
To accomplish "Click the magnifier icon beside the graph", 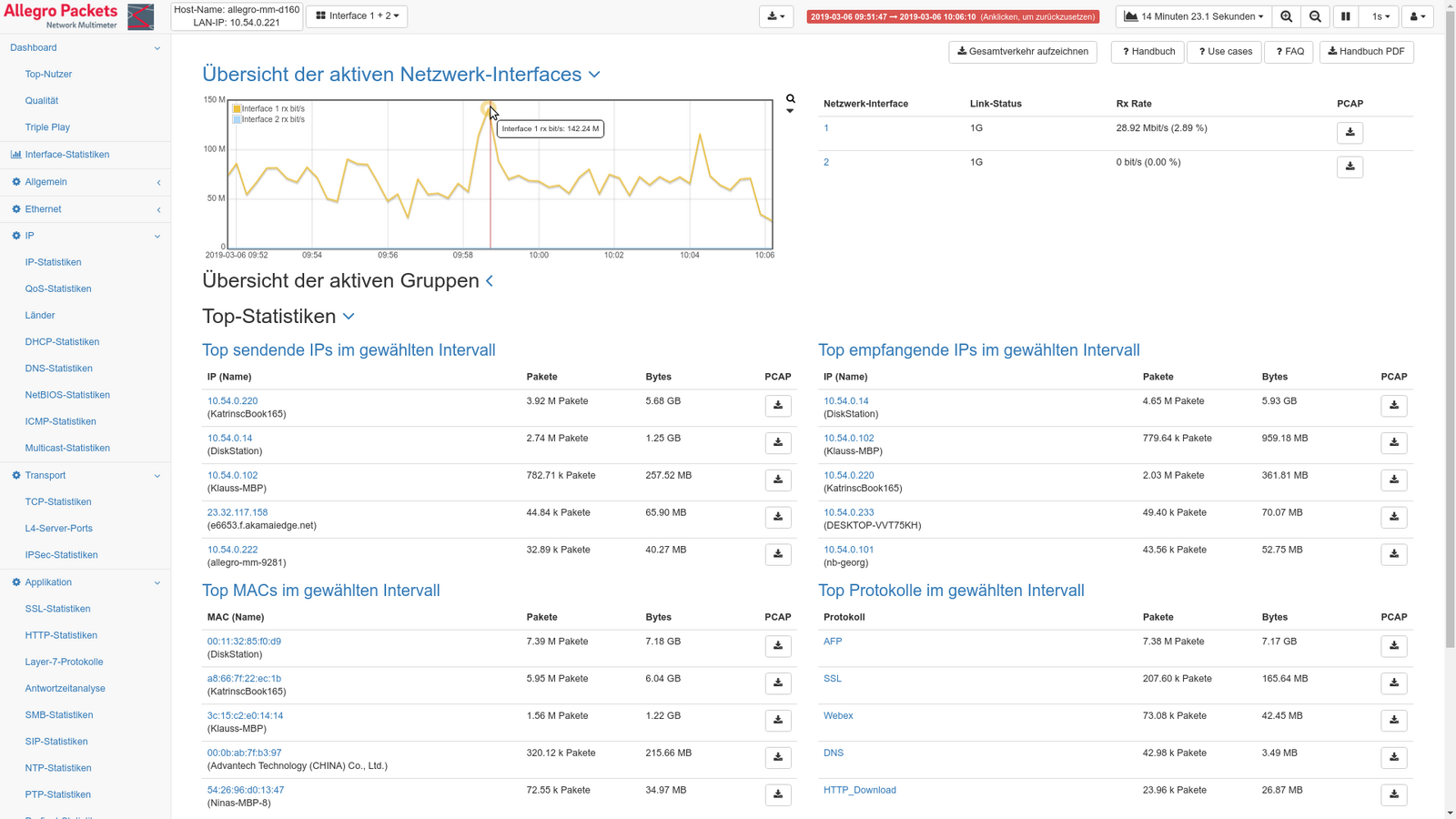I will tap(791, 98).
